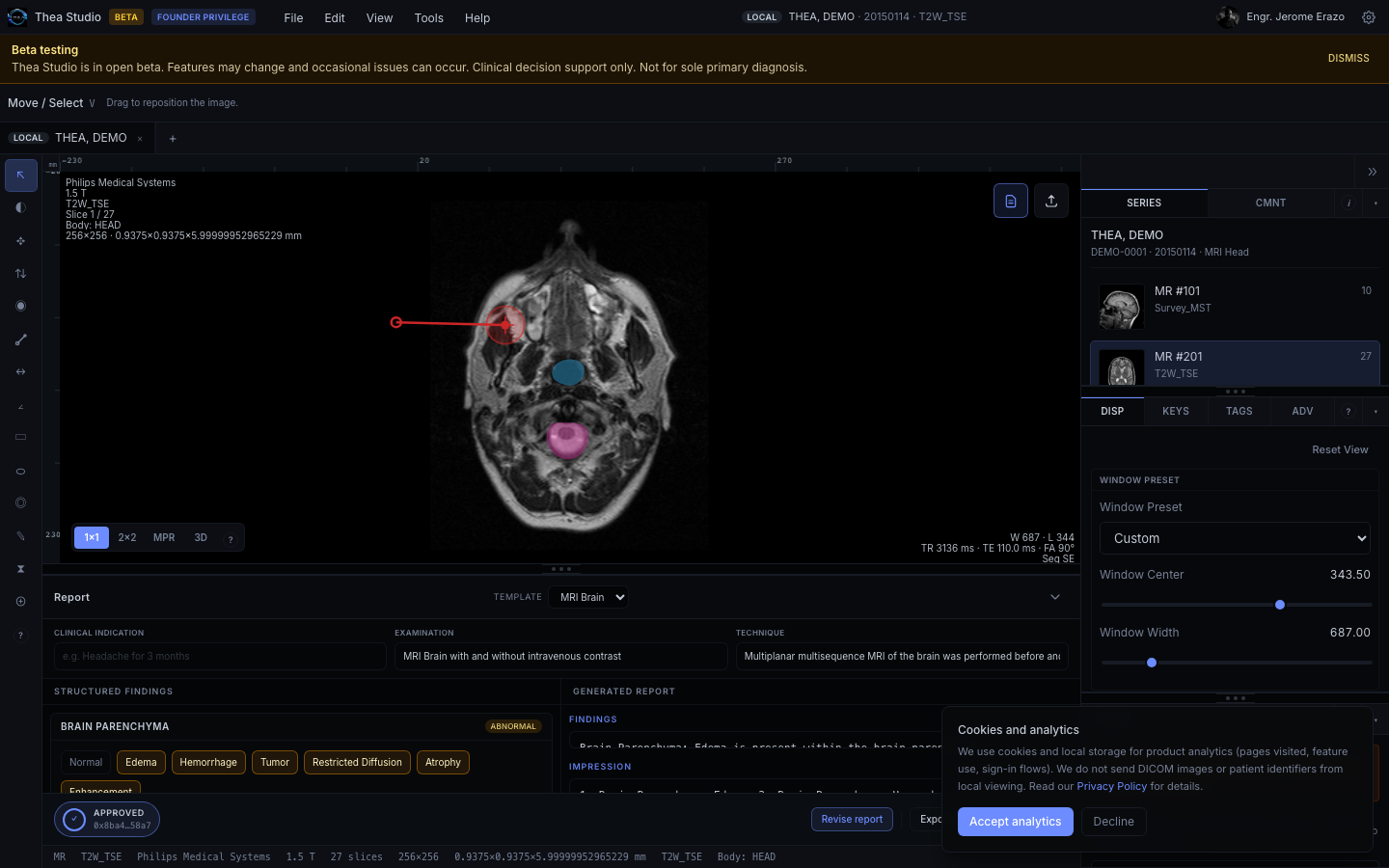This screenshot has height=868, width=1389.
Task: Toggle the Restricted Diffusion finding chip
Action: 357,762
